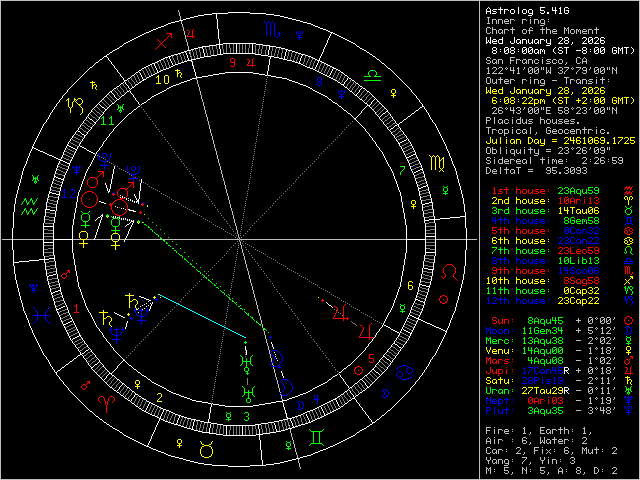Click the yellow Virgo glyph on the wheel
Screen dimensions: 640x480
tap(437, 160)
